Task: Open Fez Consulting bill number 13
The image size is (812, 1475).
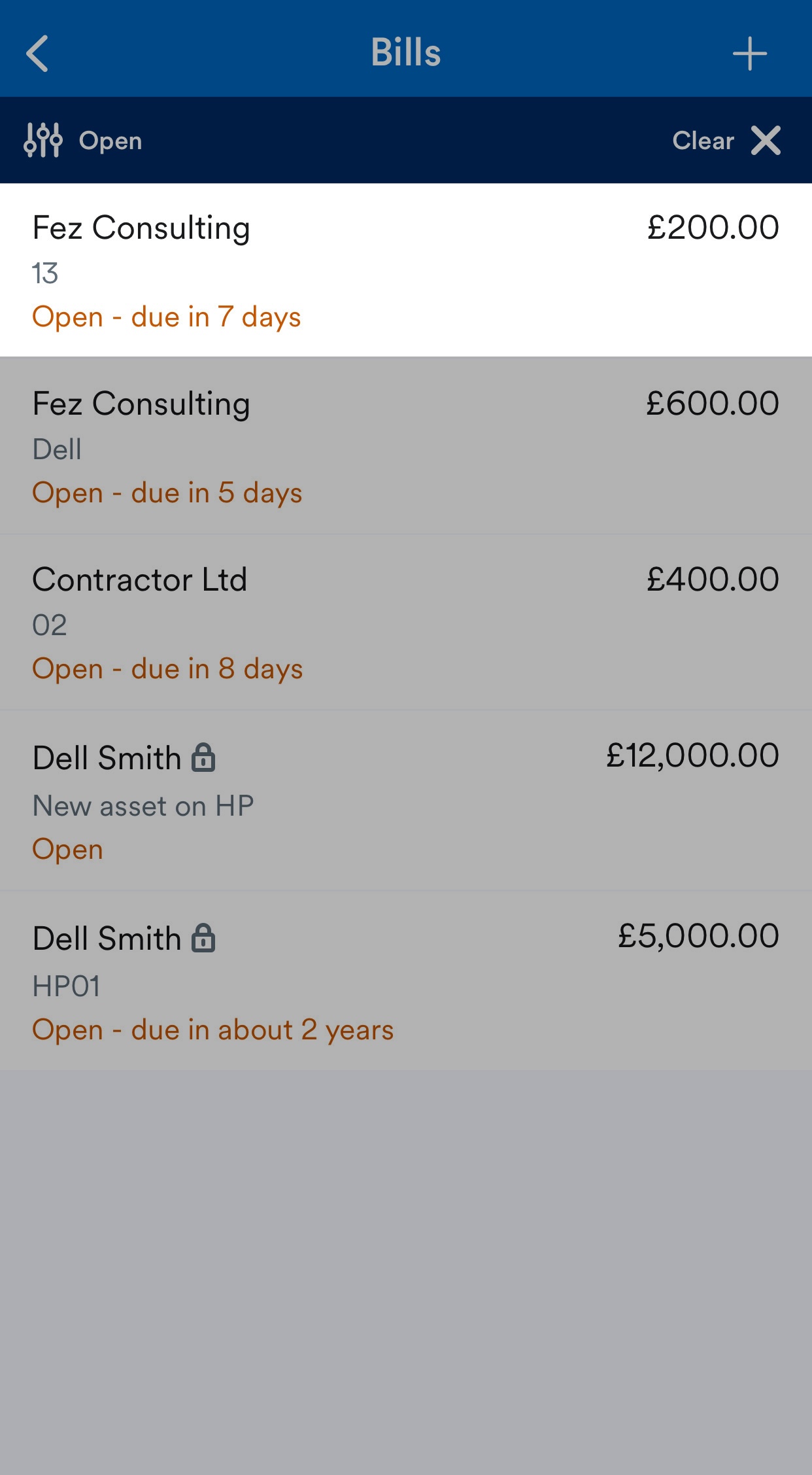Action: point(406,270)
